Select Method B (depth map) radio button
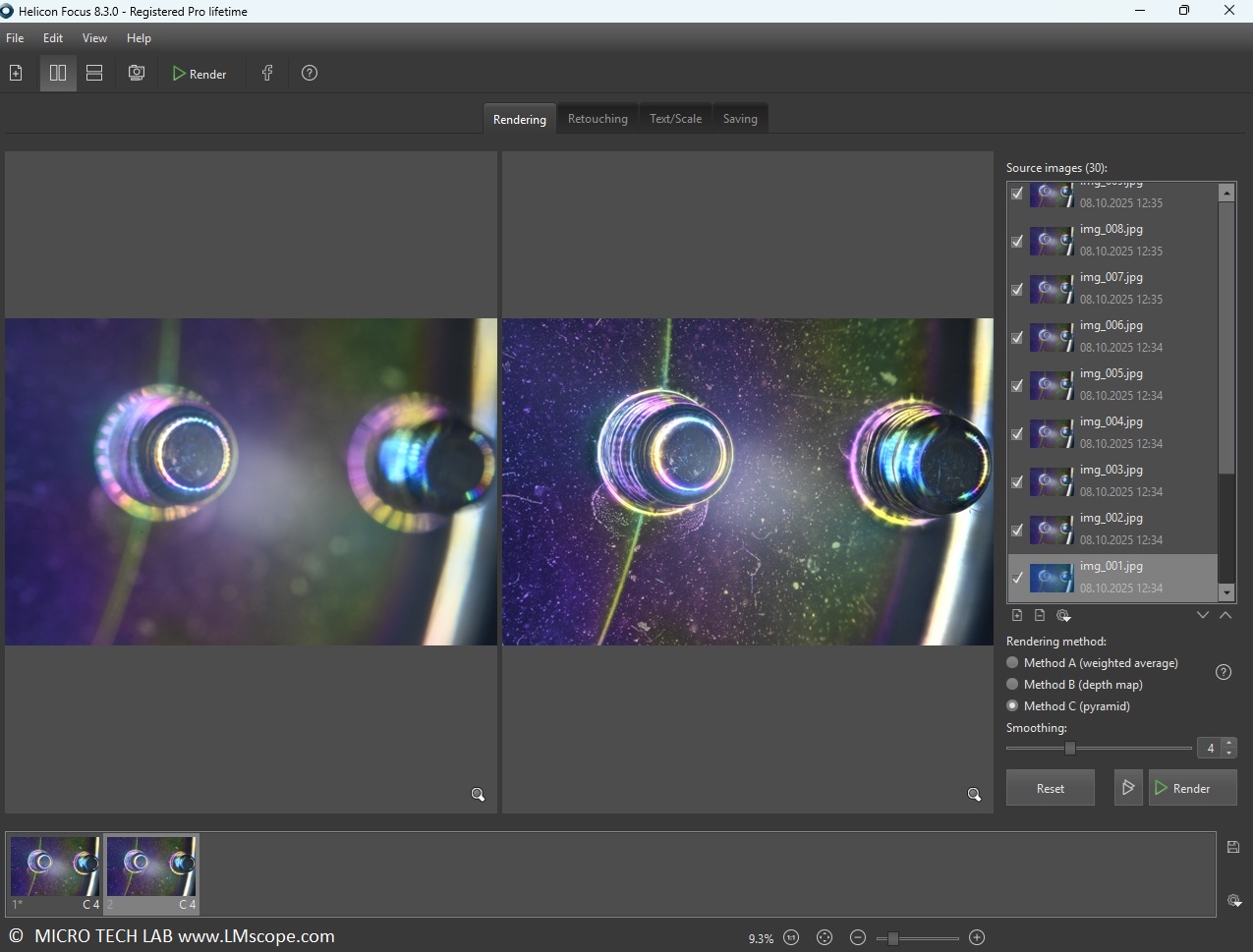 [1012, 685]
